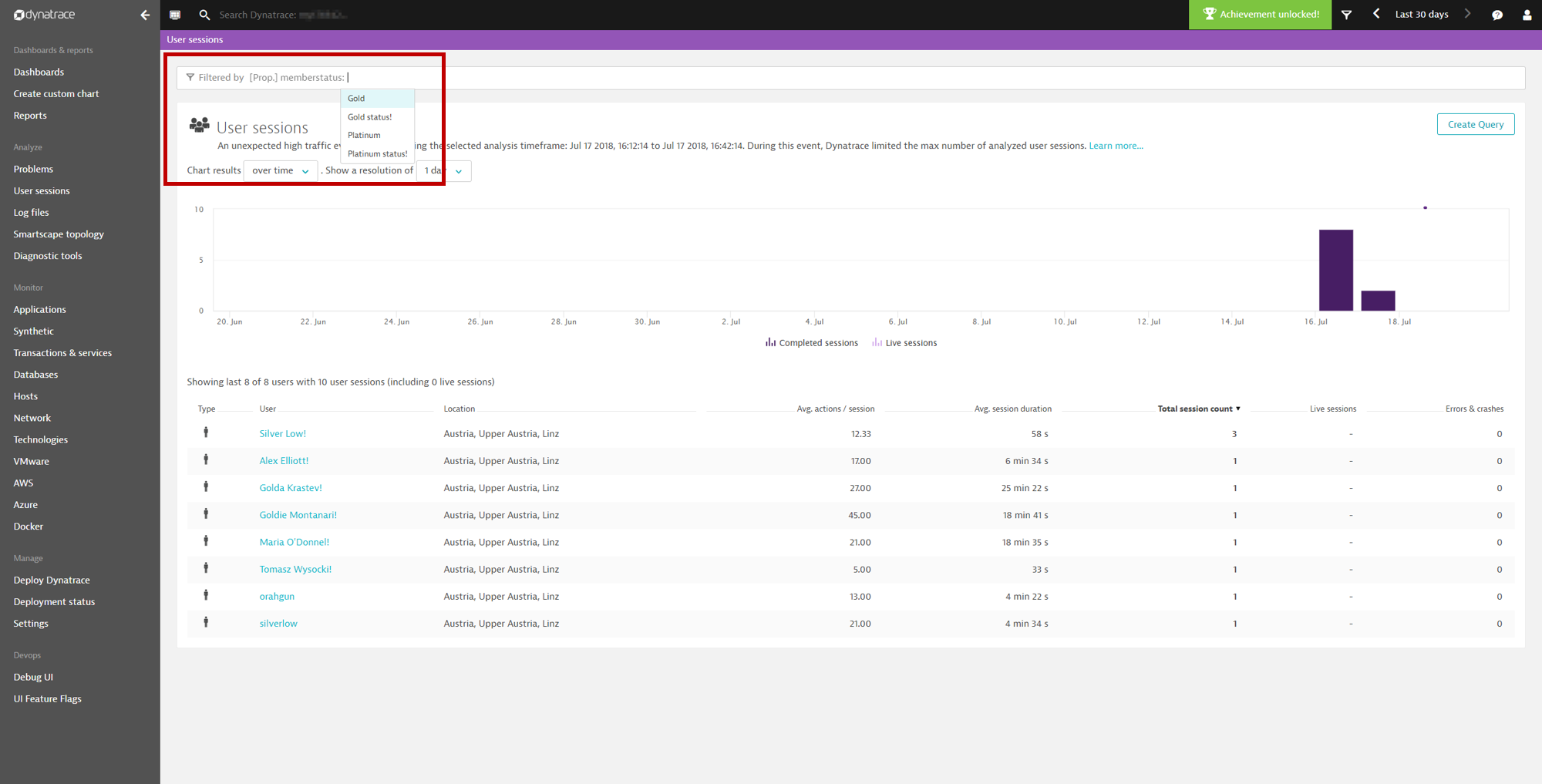
Task: Open the user profile icon
Action: coord(1527,15)
